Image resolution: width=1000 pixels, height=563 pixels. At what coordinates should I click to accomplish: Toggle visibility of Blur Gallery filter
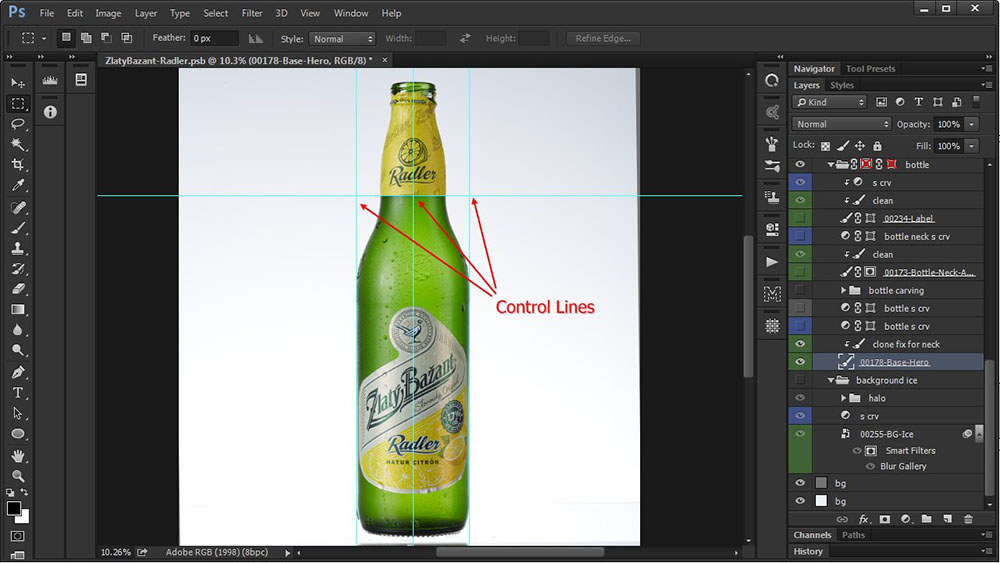click(870, 466)
